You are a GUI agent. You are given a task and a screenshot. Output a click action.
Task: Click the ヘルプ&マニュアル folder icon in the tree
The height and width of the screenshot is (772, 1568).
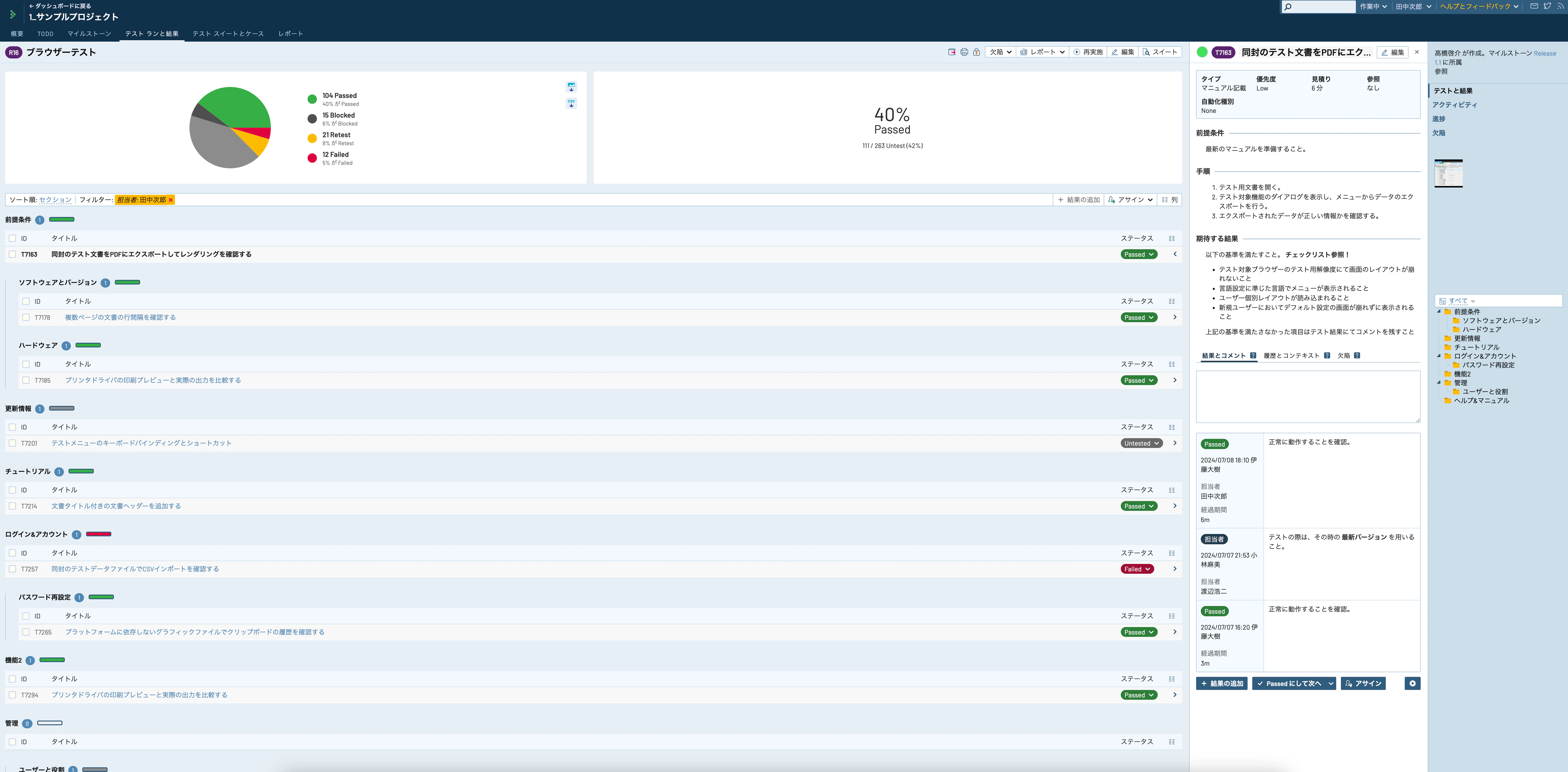pos(1448,400)
